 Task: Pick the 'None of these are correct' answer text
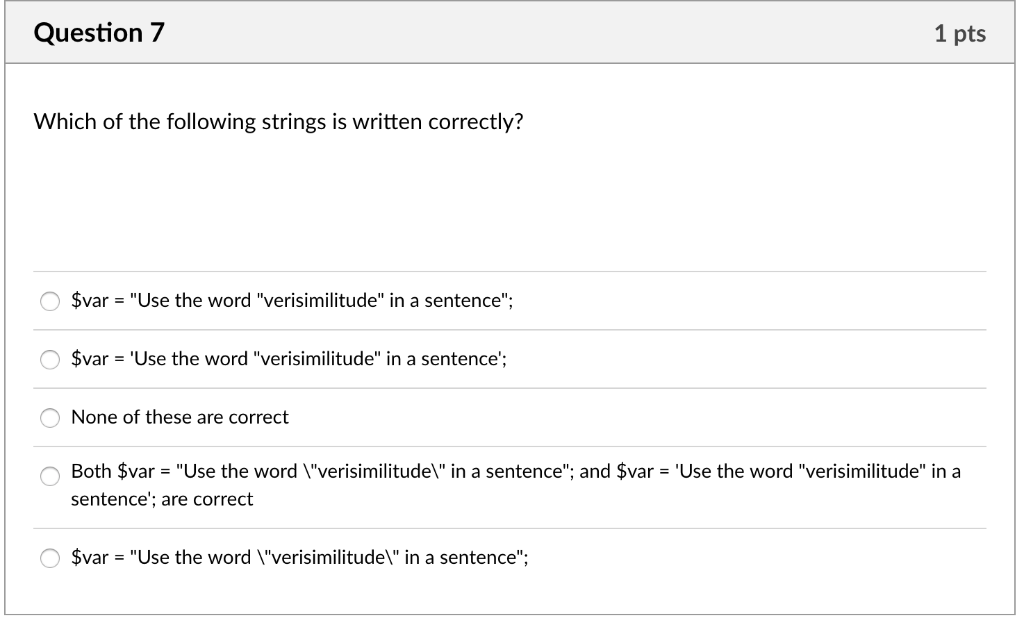point(178,417)
